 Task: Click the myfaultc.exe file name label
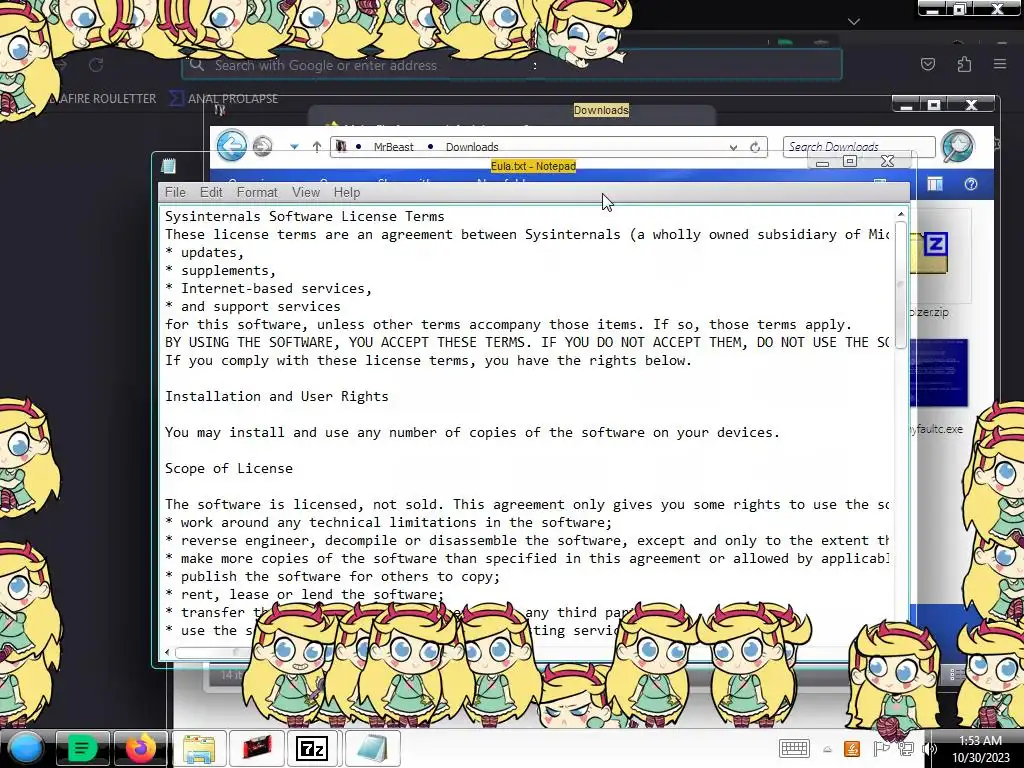pyautogui.click(x=936, y=429)
